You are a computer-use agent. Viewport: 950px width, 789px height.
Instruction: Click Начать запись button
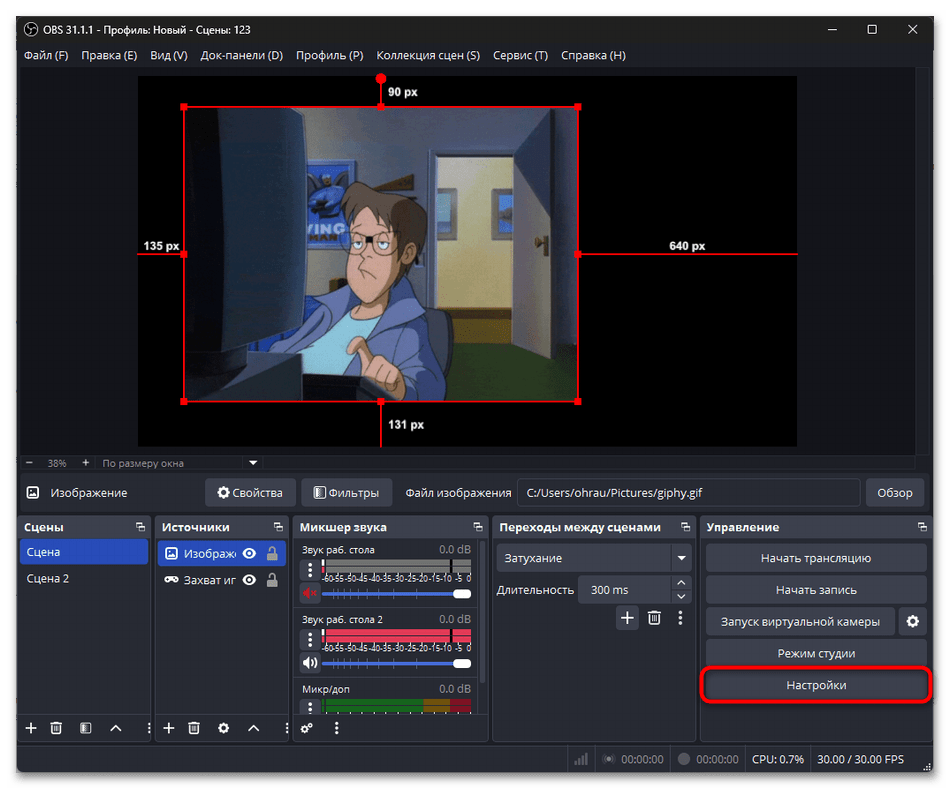pyautogui.click(x=815, y=590)
